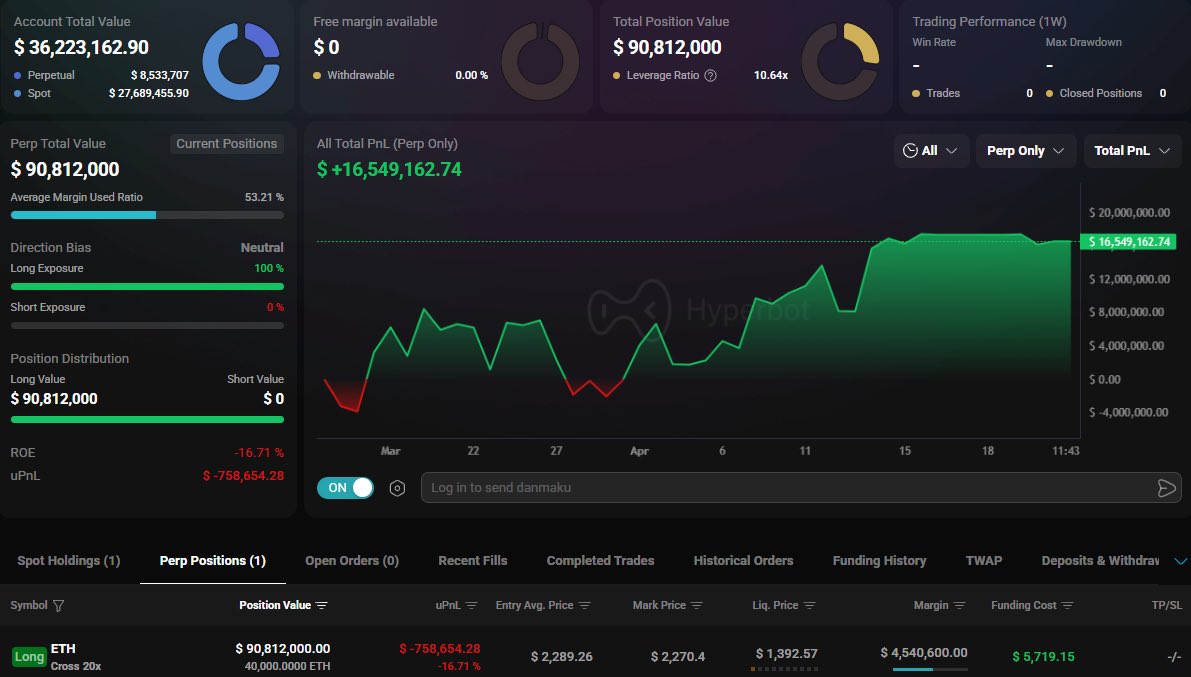Go to Recent Fills tab
This screenshot has height=677, width=1191.
[x=472, y=561]
